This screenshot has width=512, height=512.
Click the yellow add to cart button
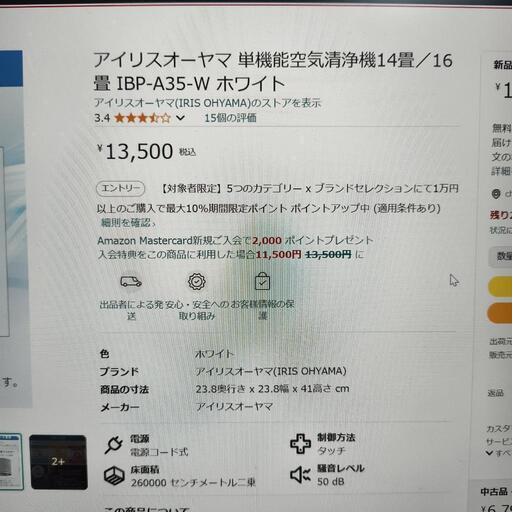500,286
